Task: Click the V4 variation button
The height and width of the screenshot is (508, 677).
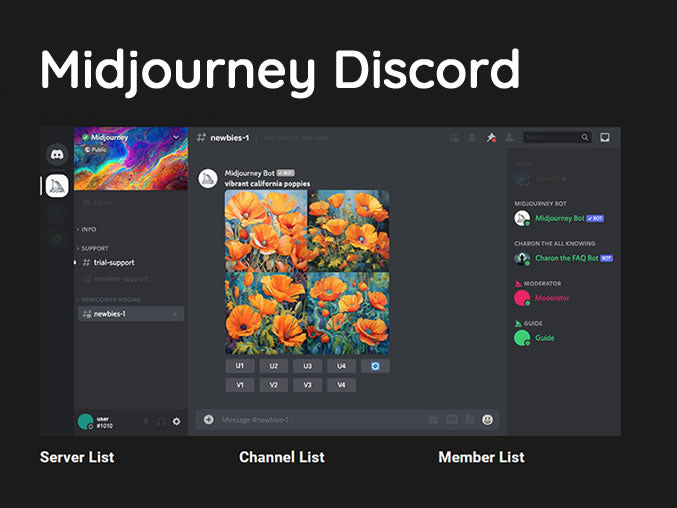Action: click(x=341, y=385)
